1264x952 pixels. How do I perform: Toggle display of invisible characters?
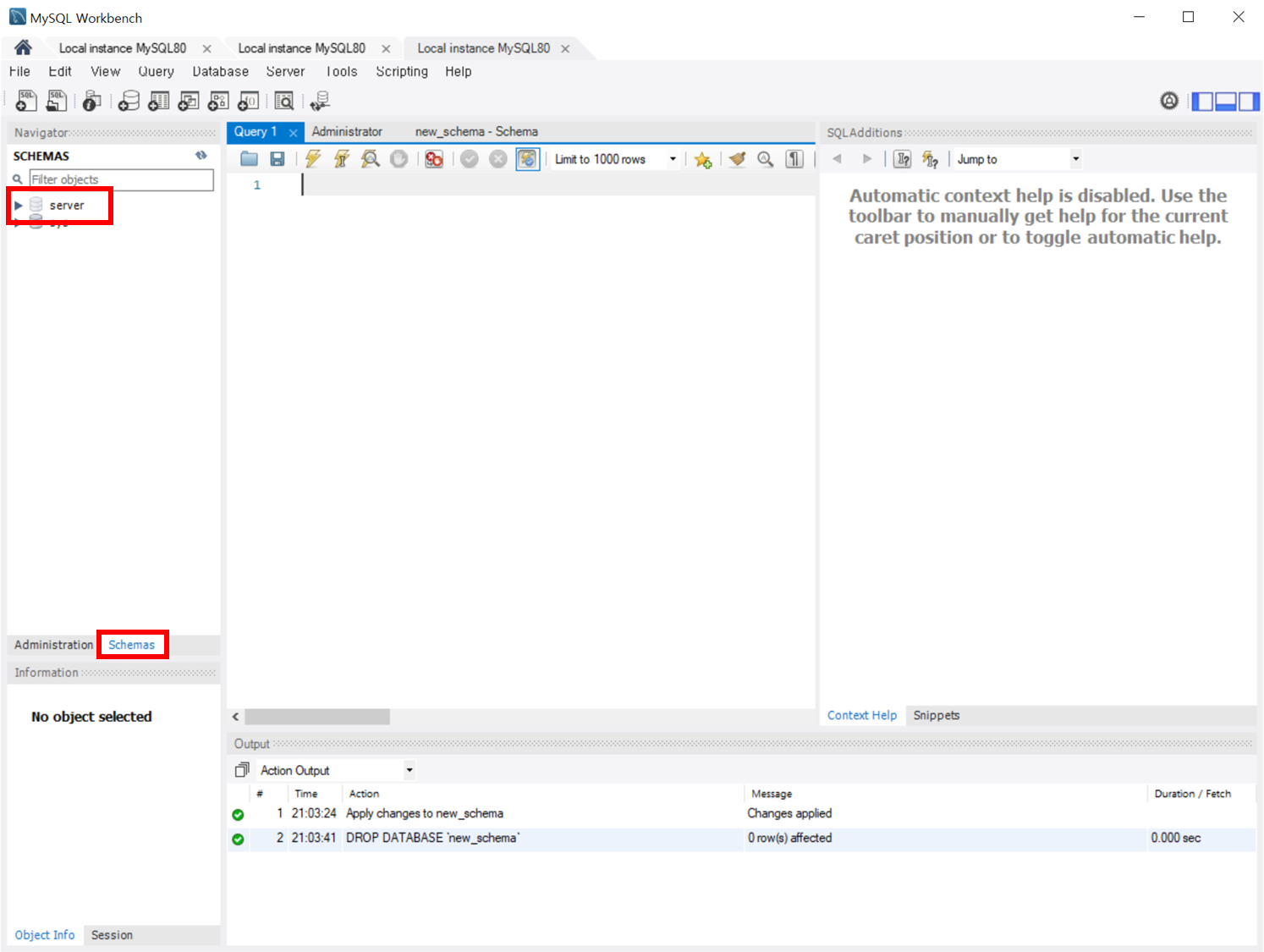point(794,159)
